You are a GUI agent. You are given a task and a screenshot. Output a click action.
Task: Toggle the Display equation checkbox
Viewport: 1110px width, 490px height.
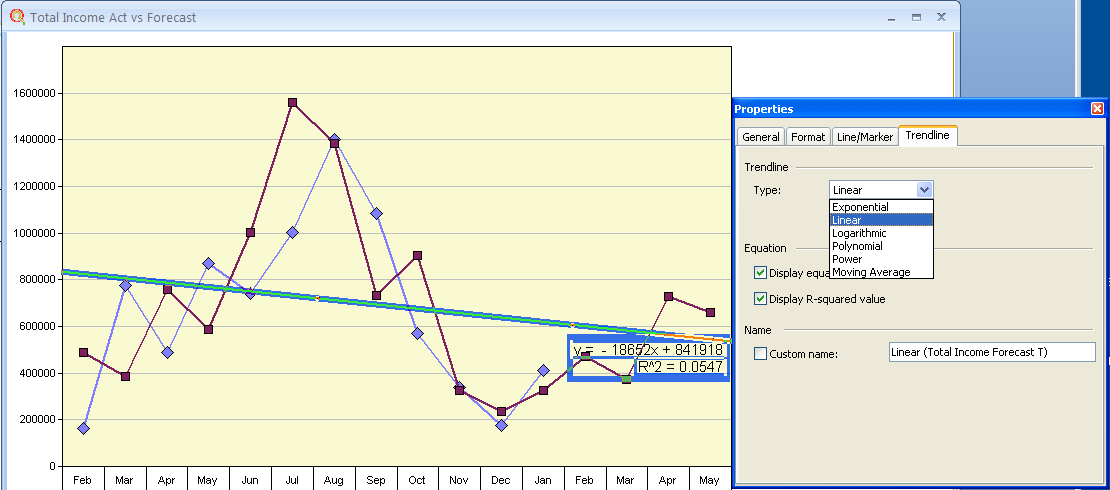coord(761,273)
